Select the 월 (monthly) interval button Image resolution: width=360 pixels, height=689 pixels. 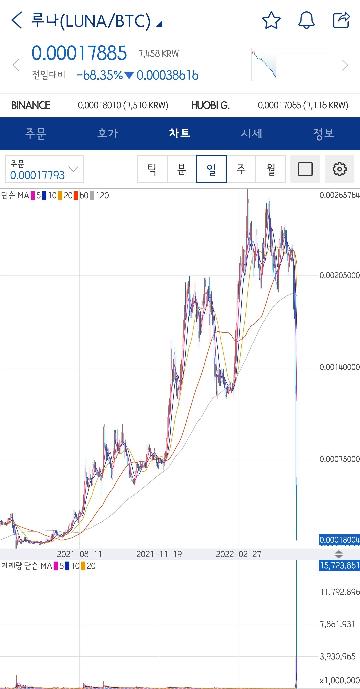pyautogui.click(x=270, y=169)
